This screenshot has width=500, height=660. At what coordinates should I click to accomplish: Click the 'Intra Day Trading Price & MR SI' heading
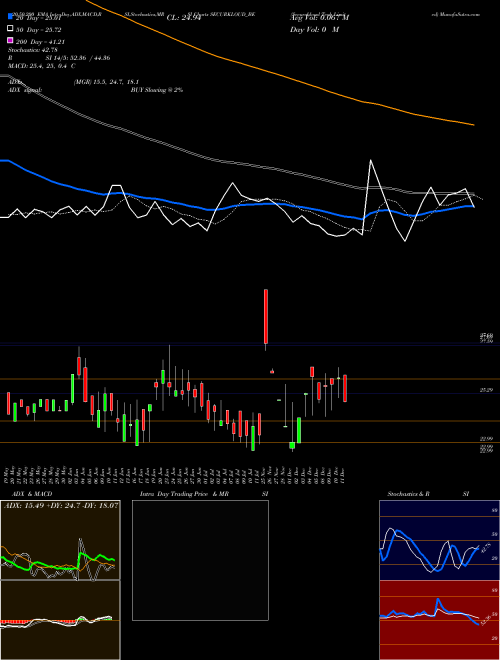tap(204, 494)
